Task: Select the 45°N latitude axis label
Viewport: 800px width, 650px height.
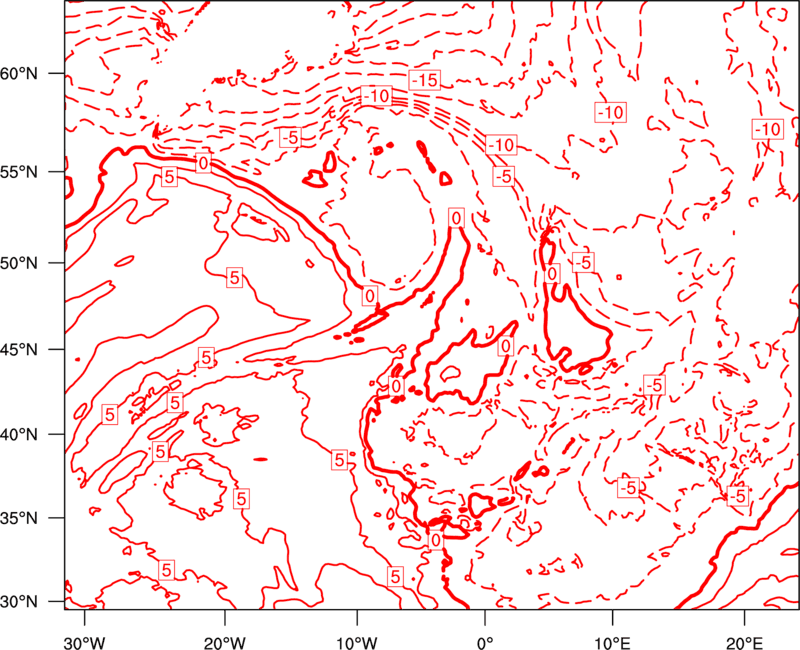Action: (x=19, y=349)
